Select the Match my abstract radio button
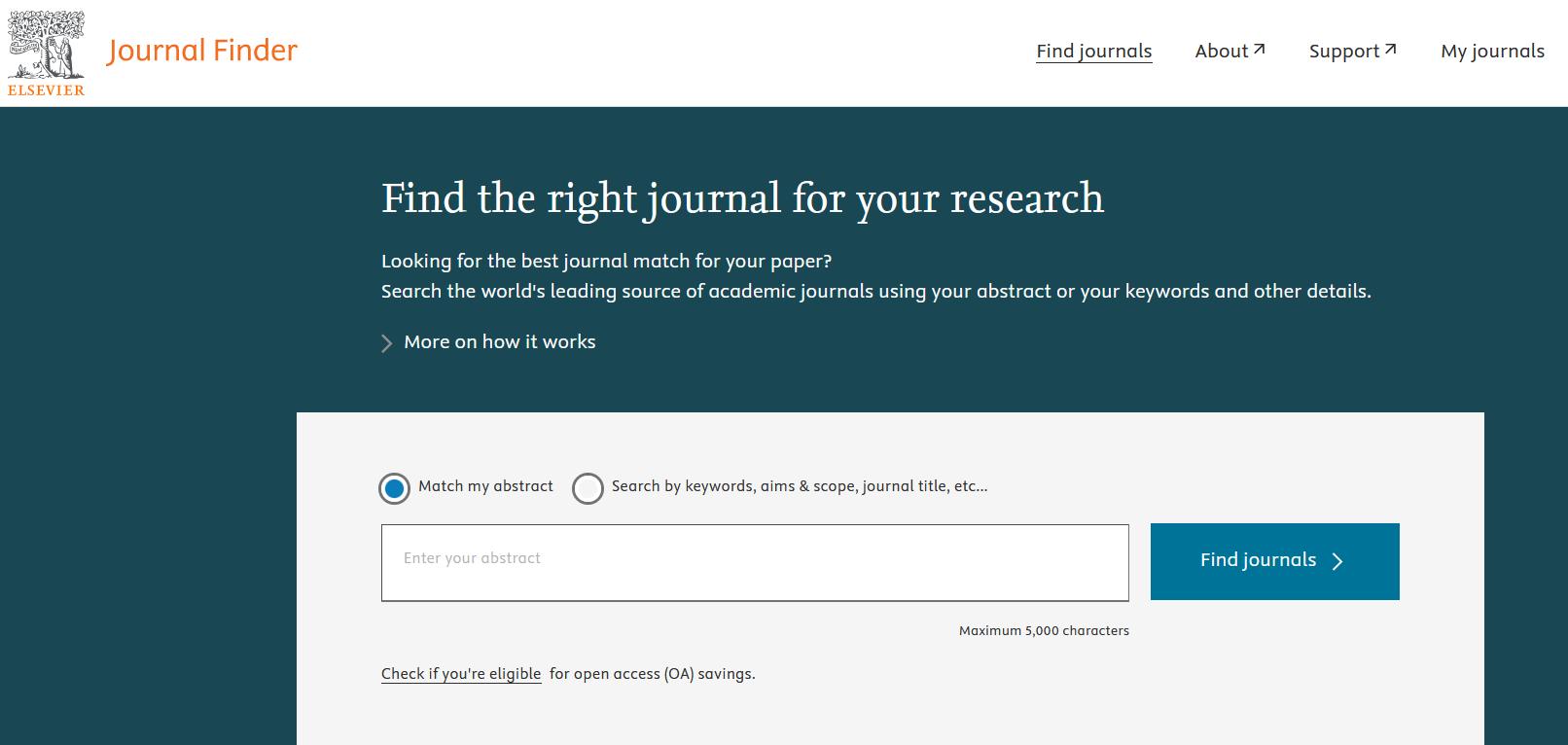 [394, 488]
